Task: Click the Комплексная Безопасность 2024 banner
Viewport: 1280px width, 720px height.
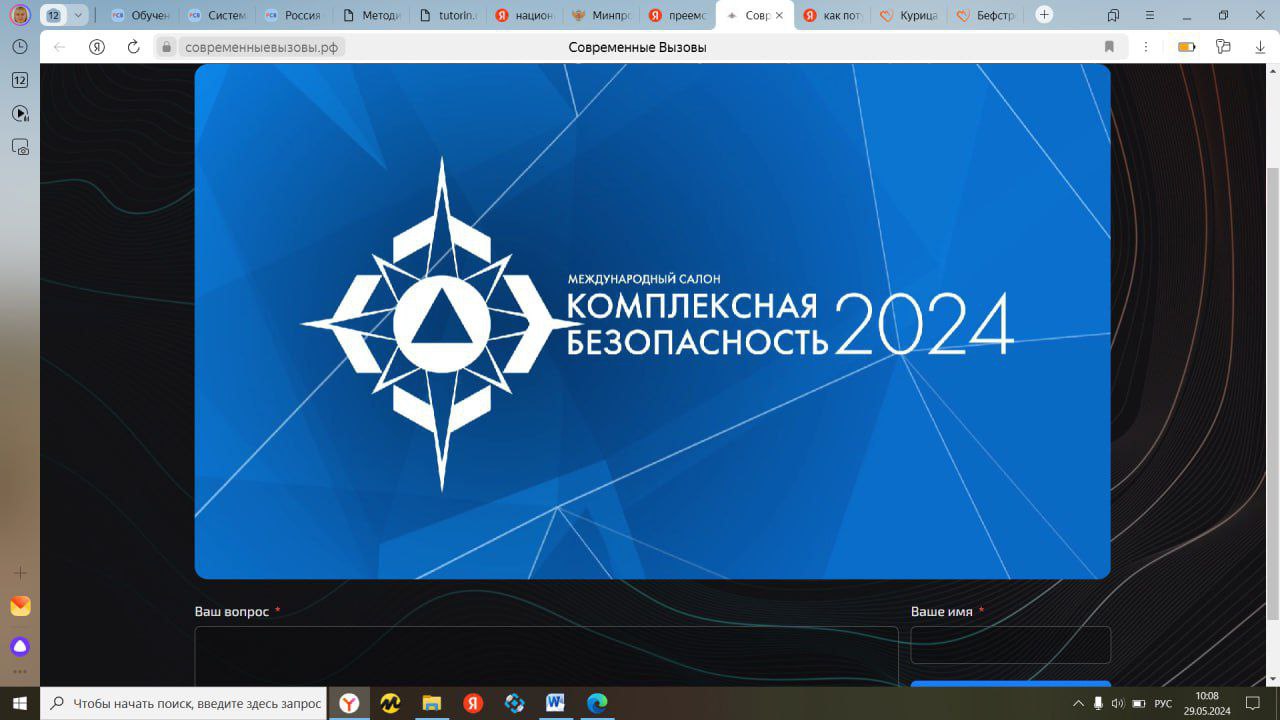Action: click(652, 321)
